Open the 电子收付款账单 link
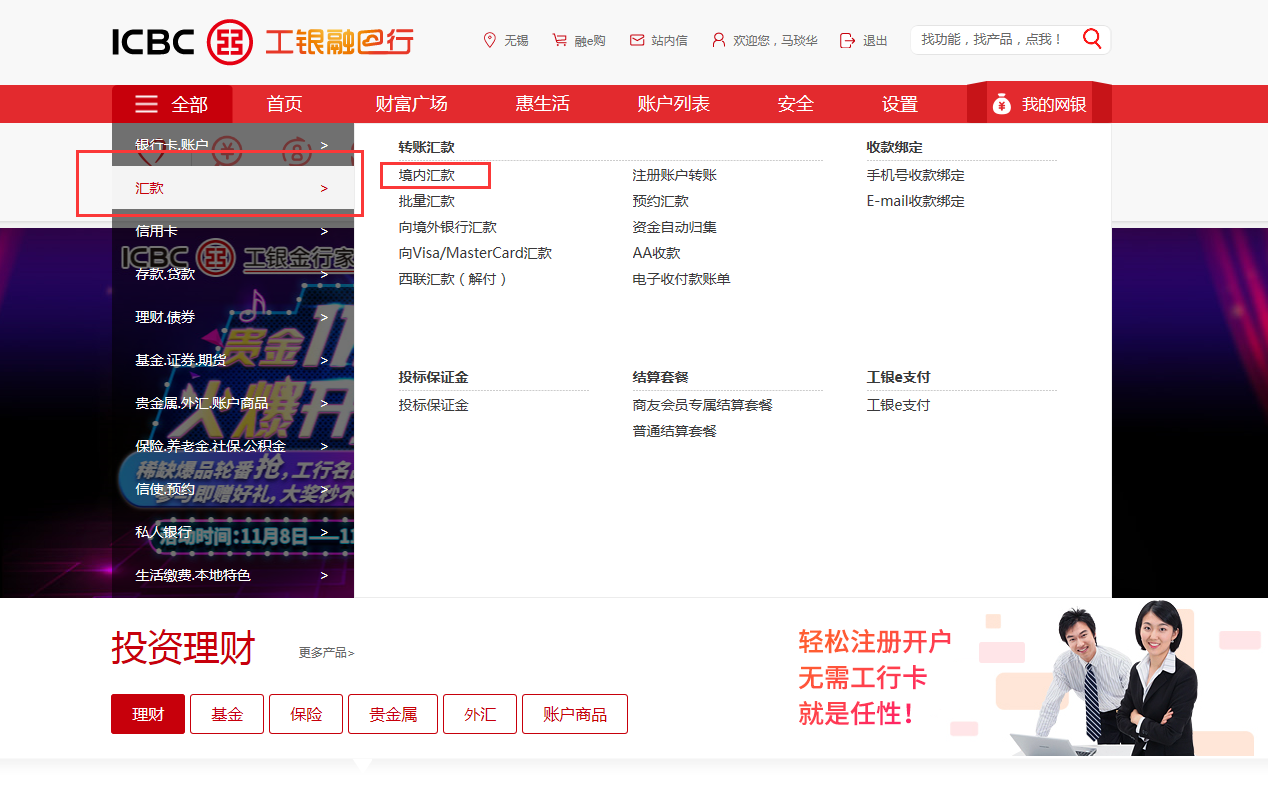1268x792 pixels. pos(681,279)
